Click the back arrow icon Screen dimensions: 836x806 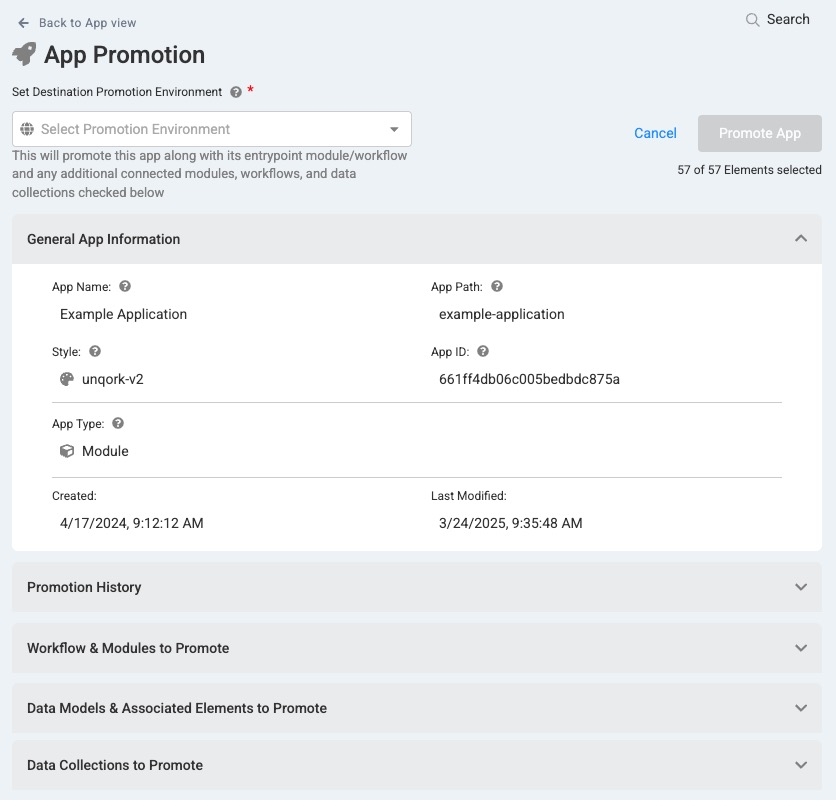pyautogui.click(x=23, y=23)
